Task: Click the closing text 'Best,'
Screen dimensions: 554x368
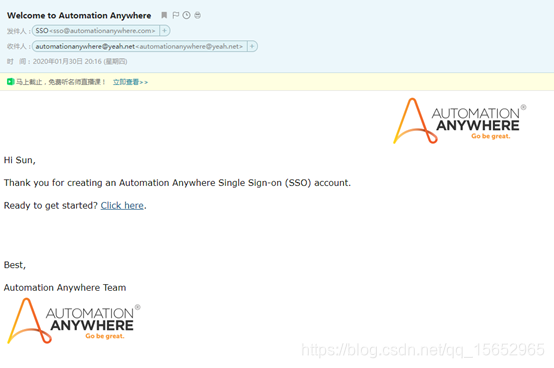Action: click(15, 265)
